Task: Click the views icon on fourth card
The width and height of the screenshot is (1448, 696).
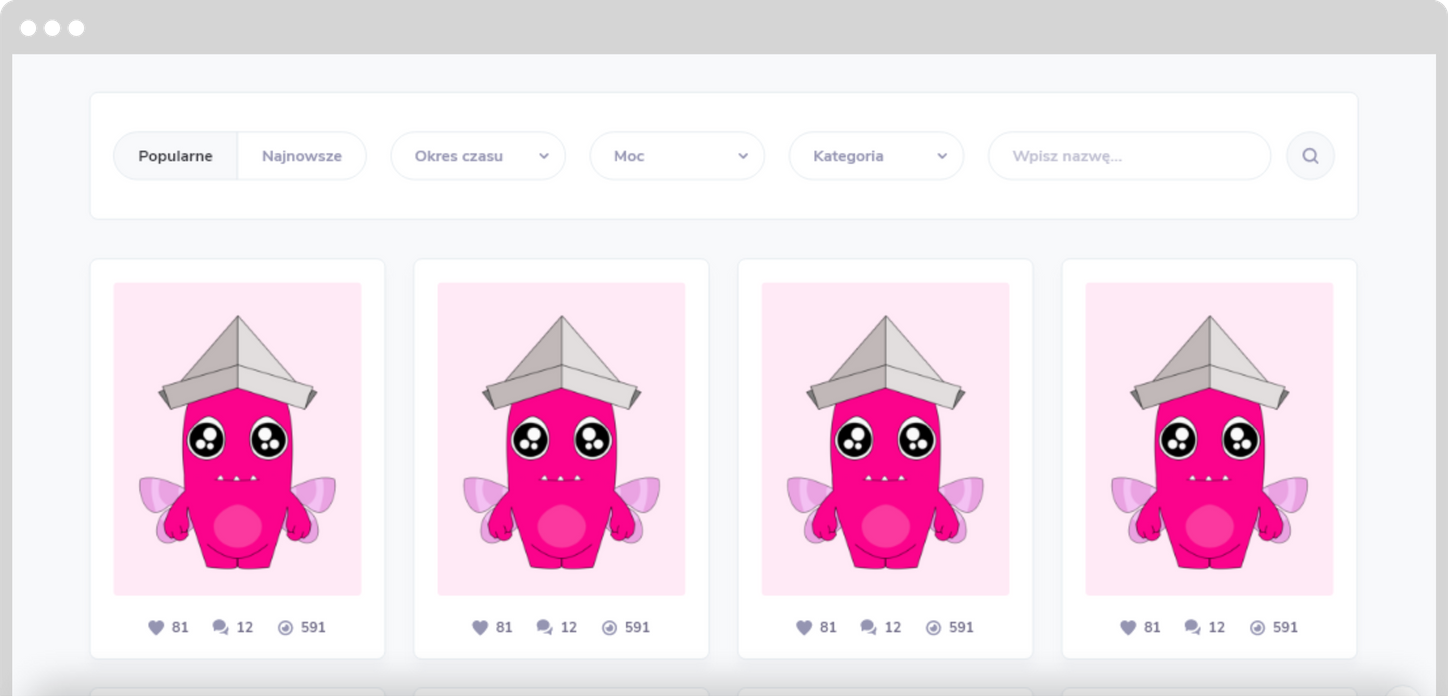Action: click(1257, 628)
